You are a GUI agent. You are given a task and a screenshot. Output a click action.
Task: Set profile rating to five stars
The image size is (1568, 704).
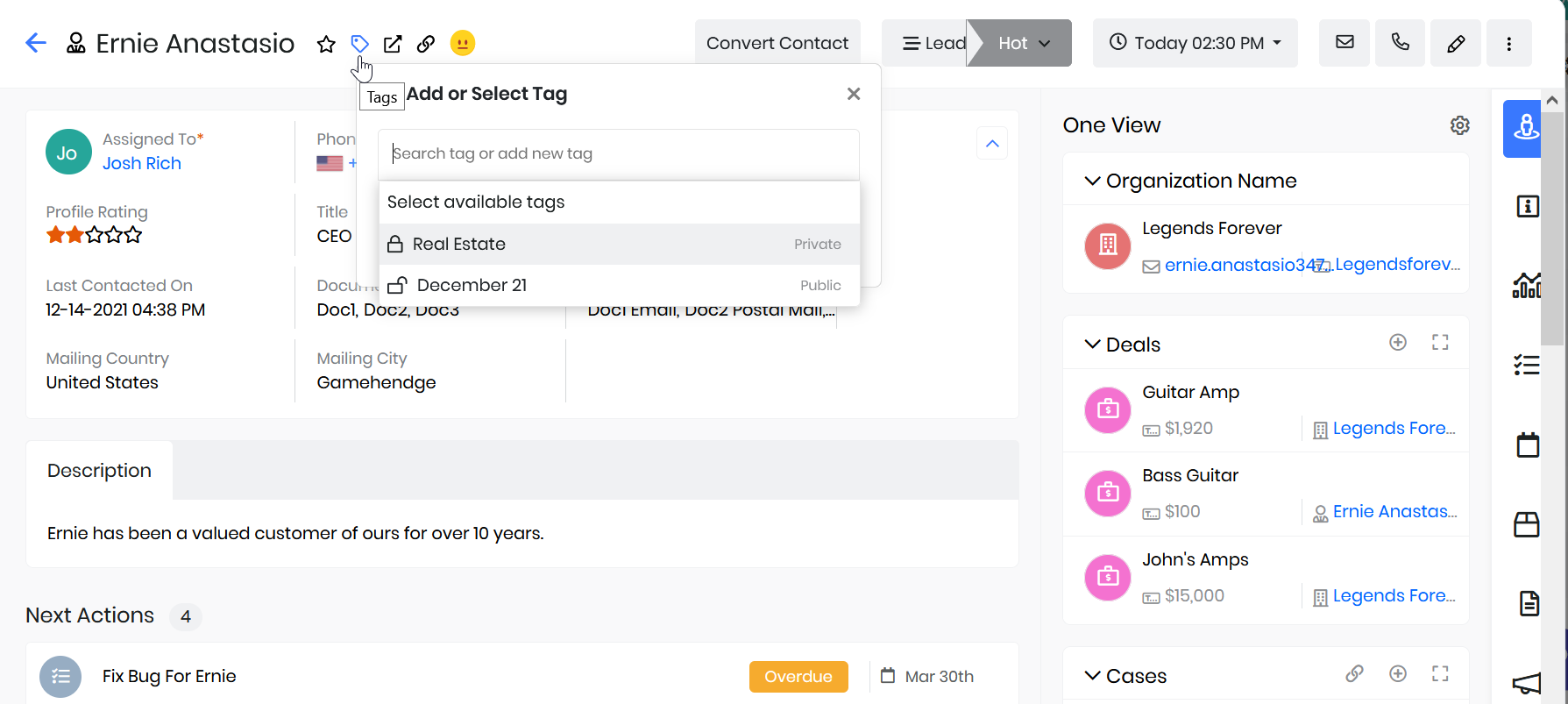(133, 234)
